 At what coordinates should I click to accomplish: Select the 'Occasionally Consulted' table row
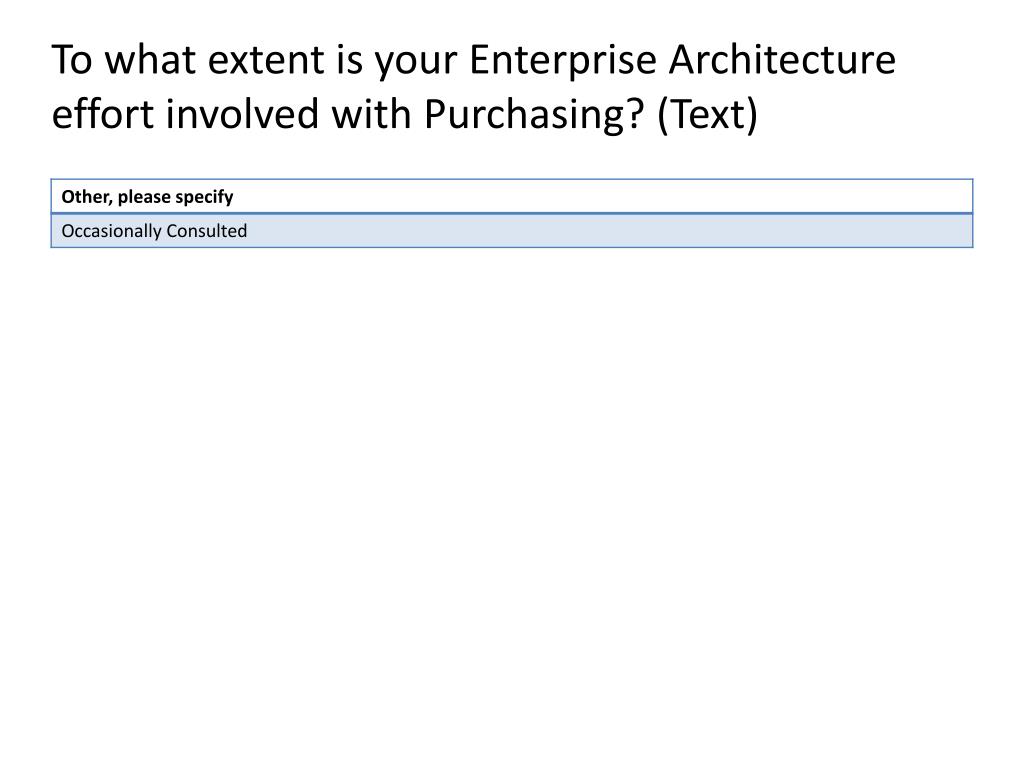click(512, 231)
